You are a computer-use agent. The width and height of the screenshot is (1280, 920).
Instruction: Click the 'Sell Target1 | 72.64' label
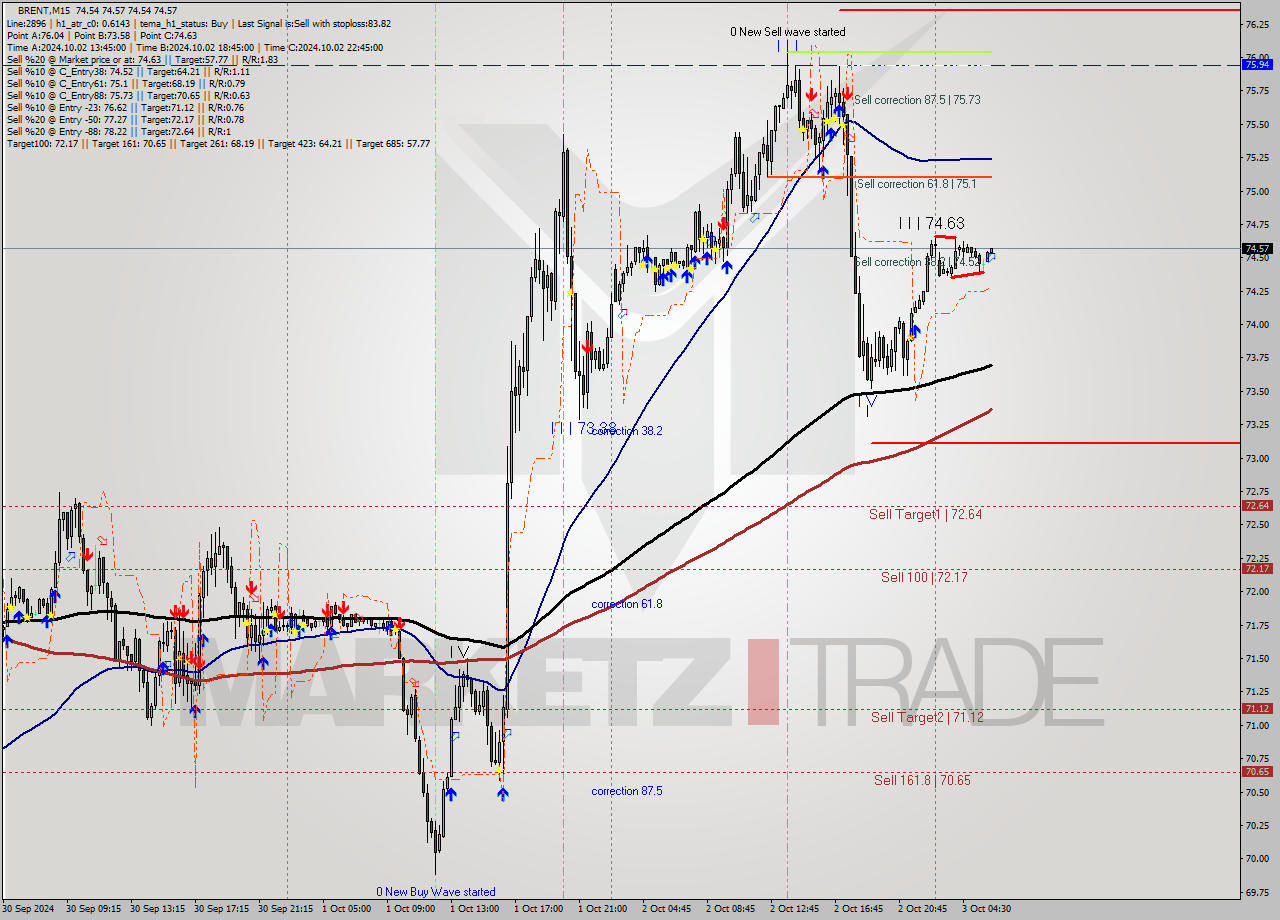(925, 514)
